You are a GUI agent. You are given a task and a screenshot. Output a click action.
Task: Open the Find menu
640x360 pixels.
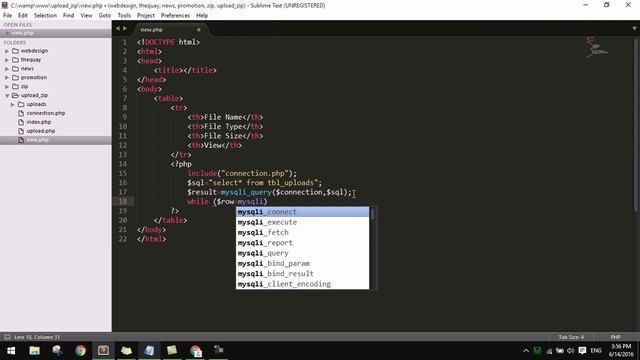click(x=69, y=16)
